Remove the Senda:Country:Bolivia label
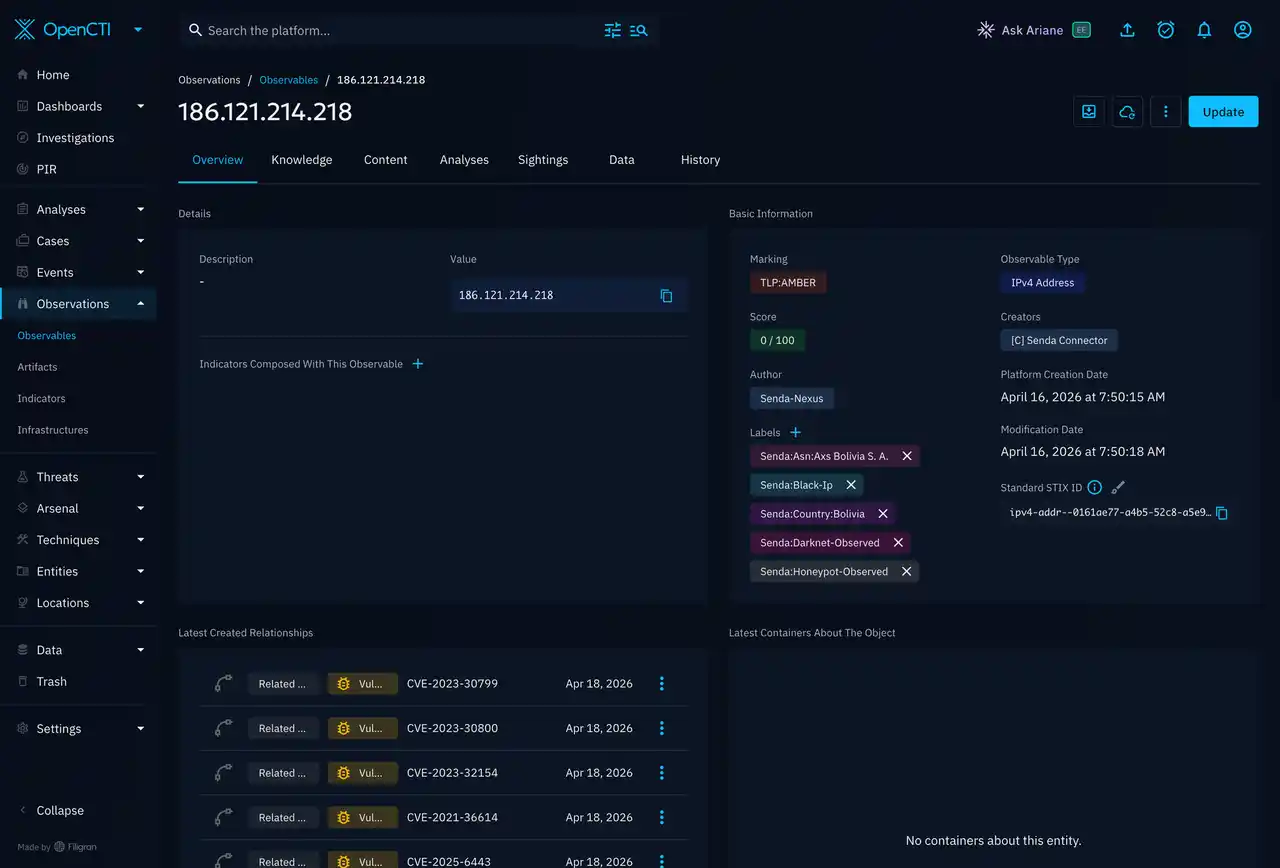Screen dimensions: 1280x868 [x=883, y=514]
